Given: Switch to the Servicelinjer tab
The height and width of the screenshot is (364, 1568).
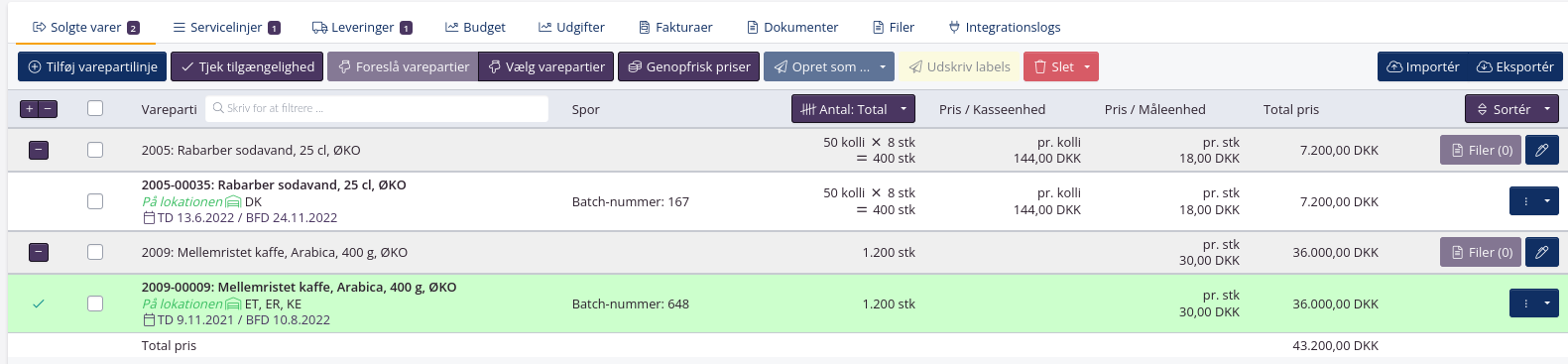Looking at the screenshot, I should point(226,27).
